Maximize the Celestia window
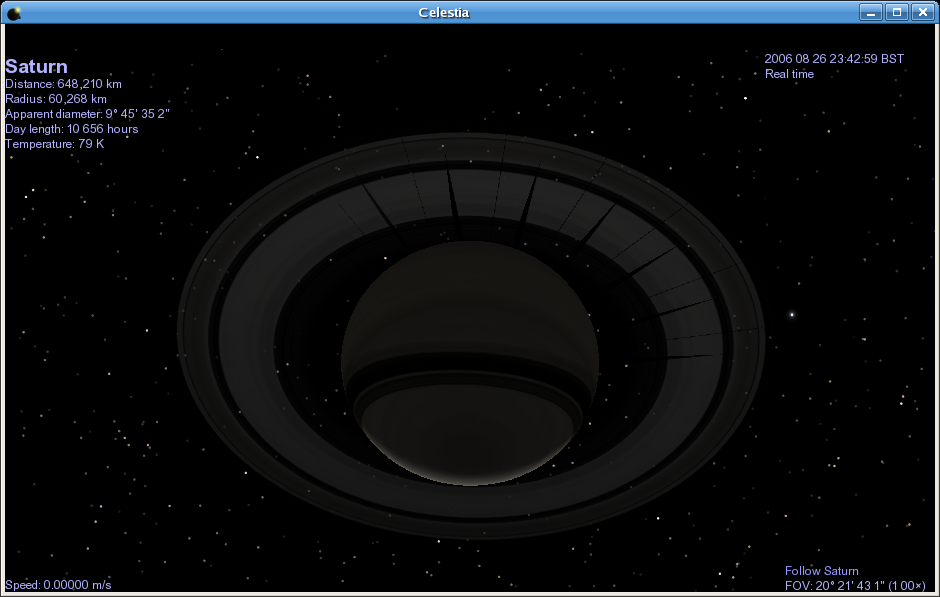940x597 pixels. click(x=897, y=12)
